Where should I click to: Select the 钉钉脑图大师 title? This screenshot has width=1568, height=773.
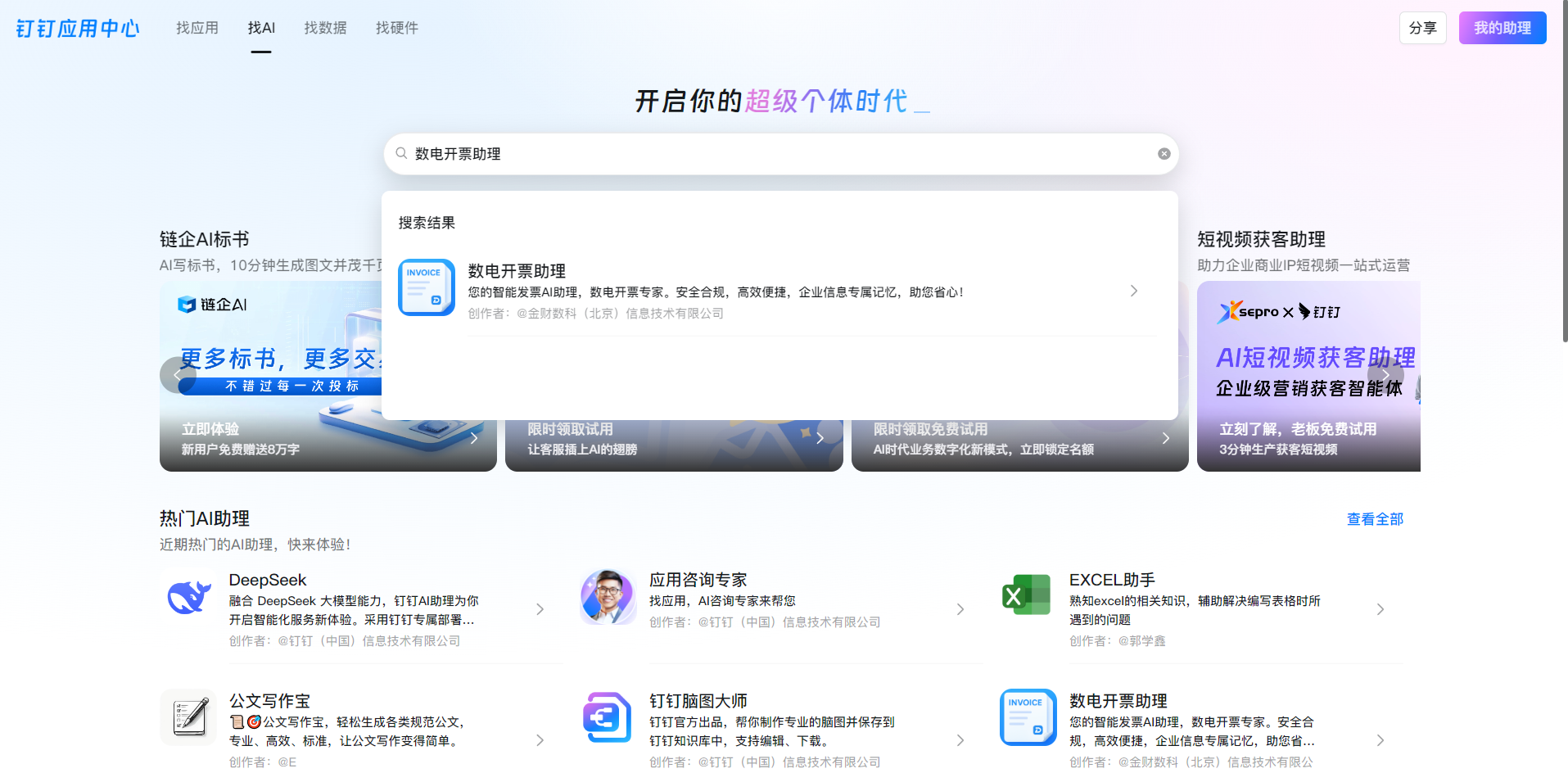[698, 701]
